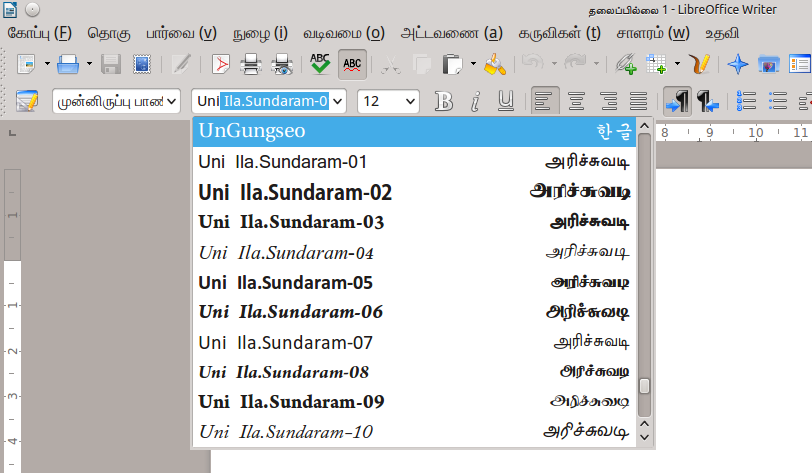Open the Insert (நுழை) menu
This screenshot has height=473, width=812.
pos(260,34)
